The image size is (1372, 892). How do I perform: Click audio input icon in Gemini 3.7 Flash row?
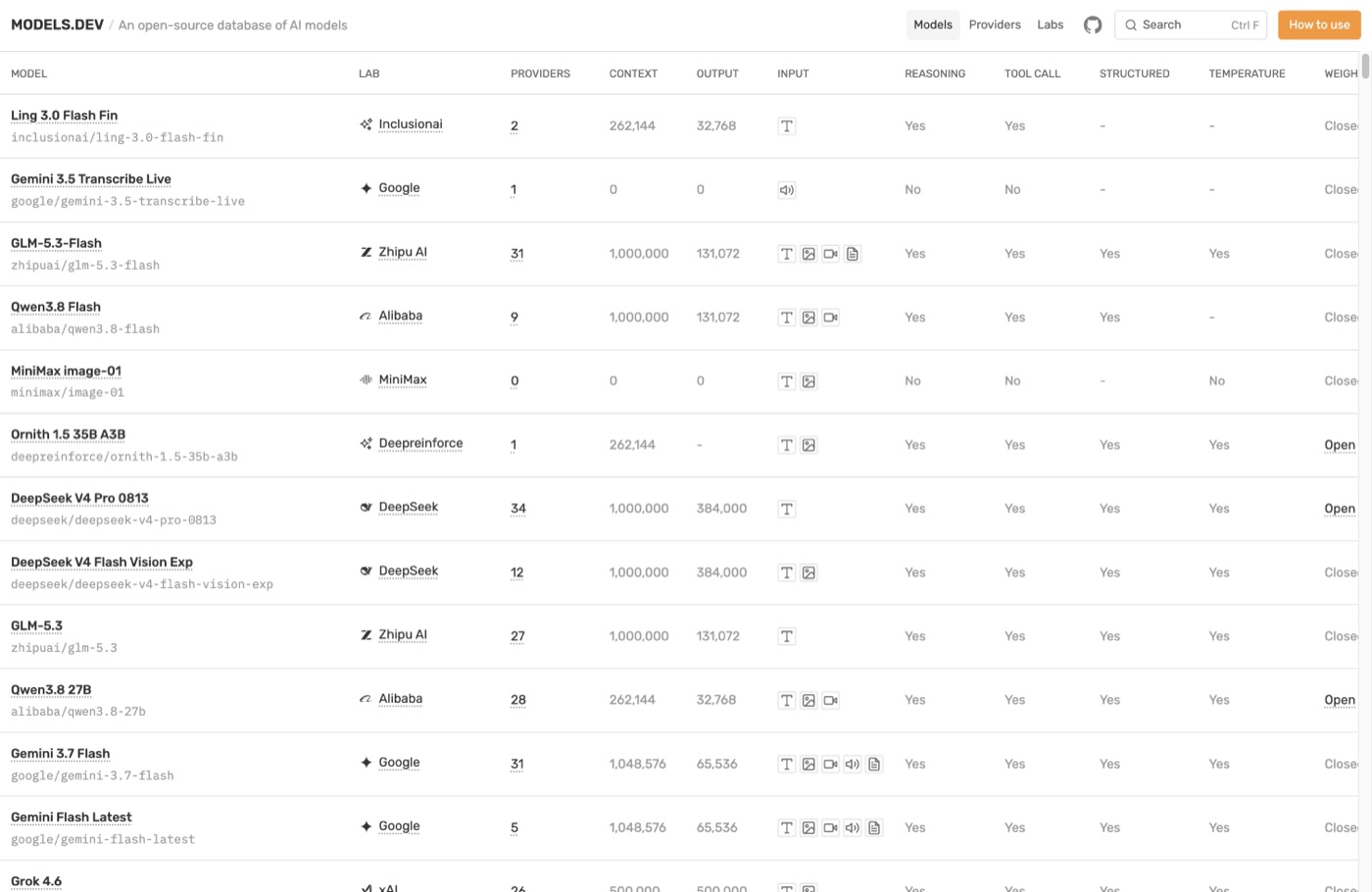(x=853, y=764)
